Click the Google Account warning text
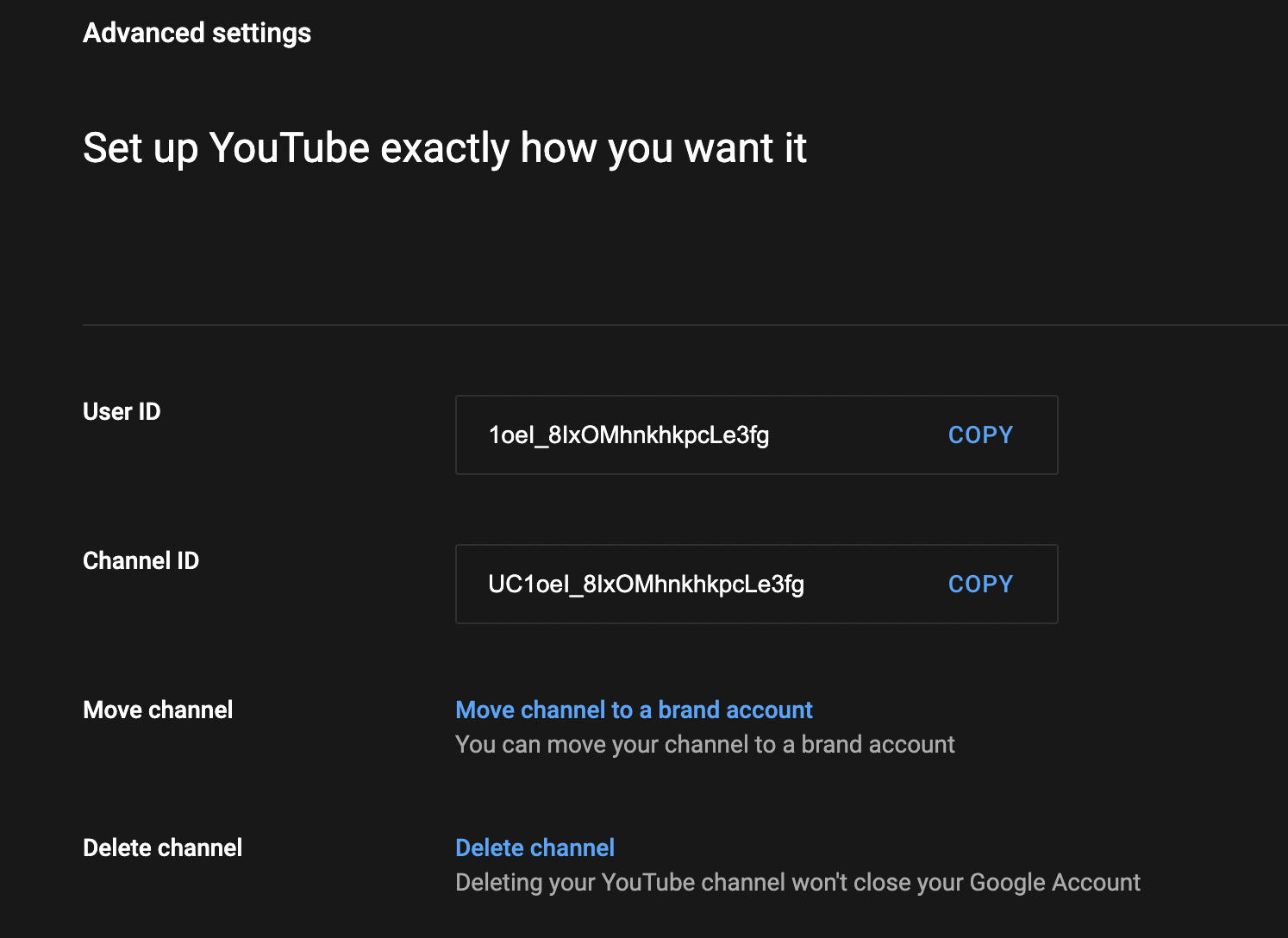The width and height of the screenshot is (1288, 938). [797, 882]
